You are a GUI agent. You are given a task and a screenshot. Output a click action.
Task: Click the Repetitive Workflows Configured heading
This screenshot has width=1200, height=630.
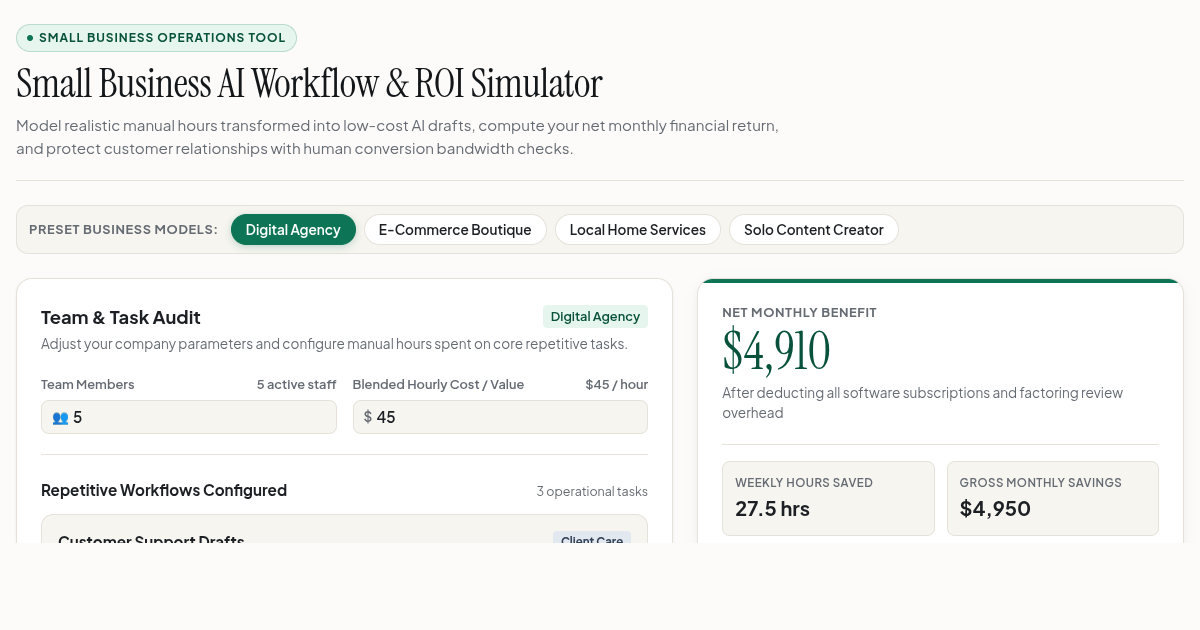point(164,490)
